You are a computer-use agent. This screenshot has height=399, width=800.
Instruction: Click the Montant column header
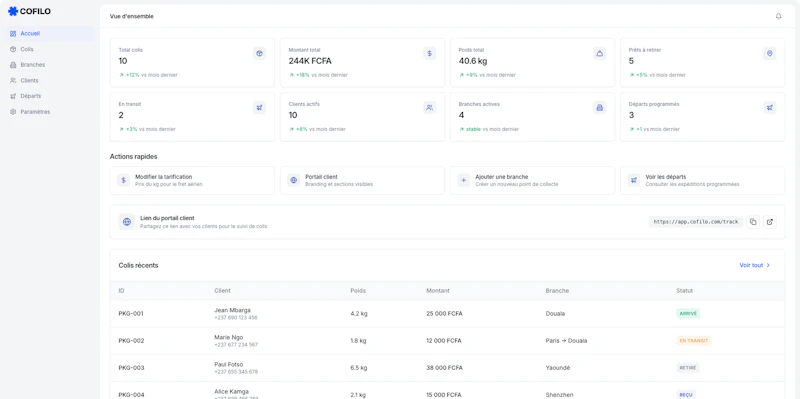tap(438, 291)
